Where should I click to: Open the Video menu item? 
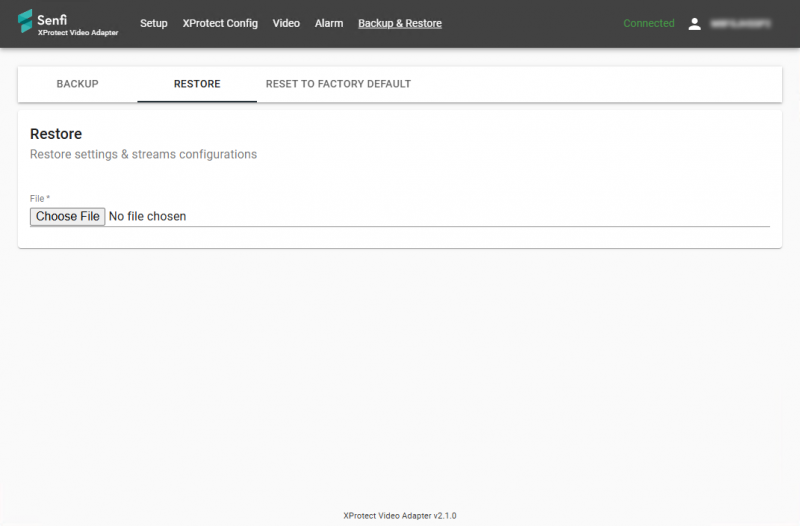pos(286,23)
